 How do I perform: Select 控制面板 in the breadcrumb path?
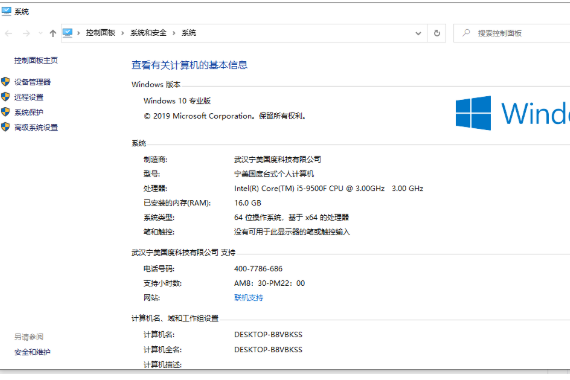(x=100, y=33)
